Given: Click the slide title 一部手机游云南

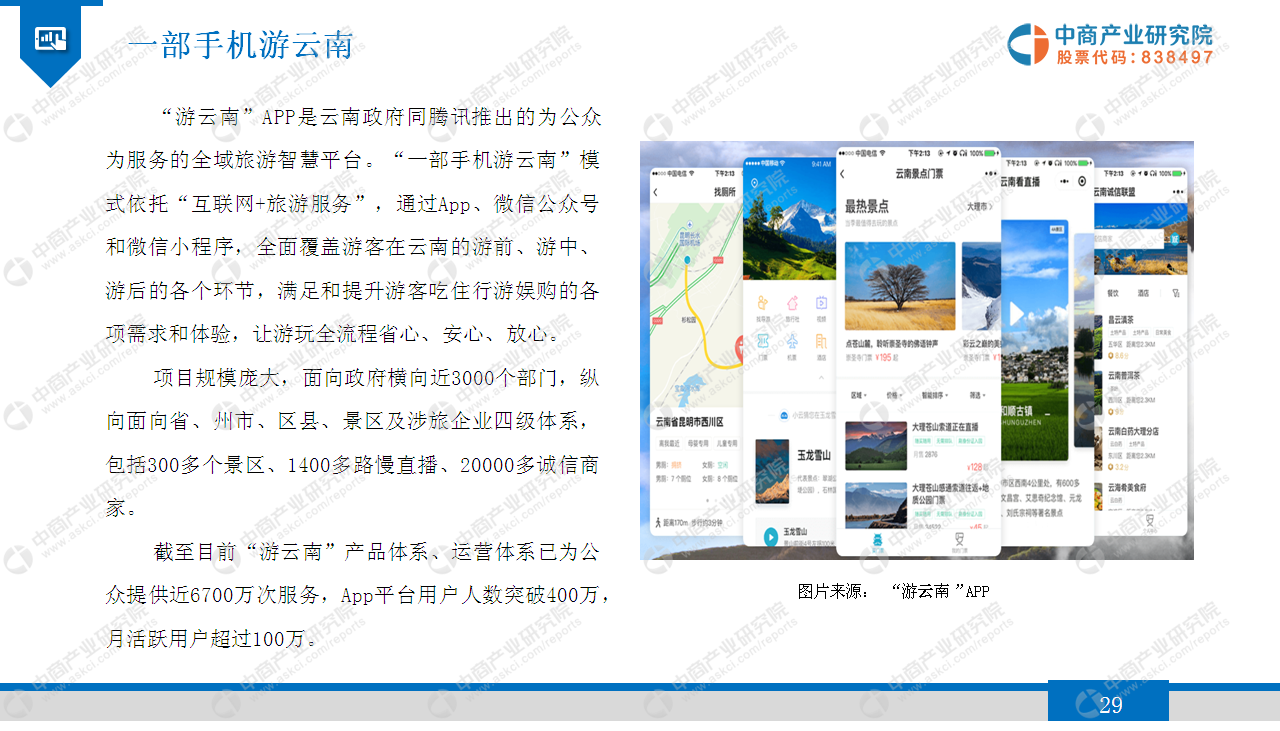Looking at the screenshot, I should [242, 45].
